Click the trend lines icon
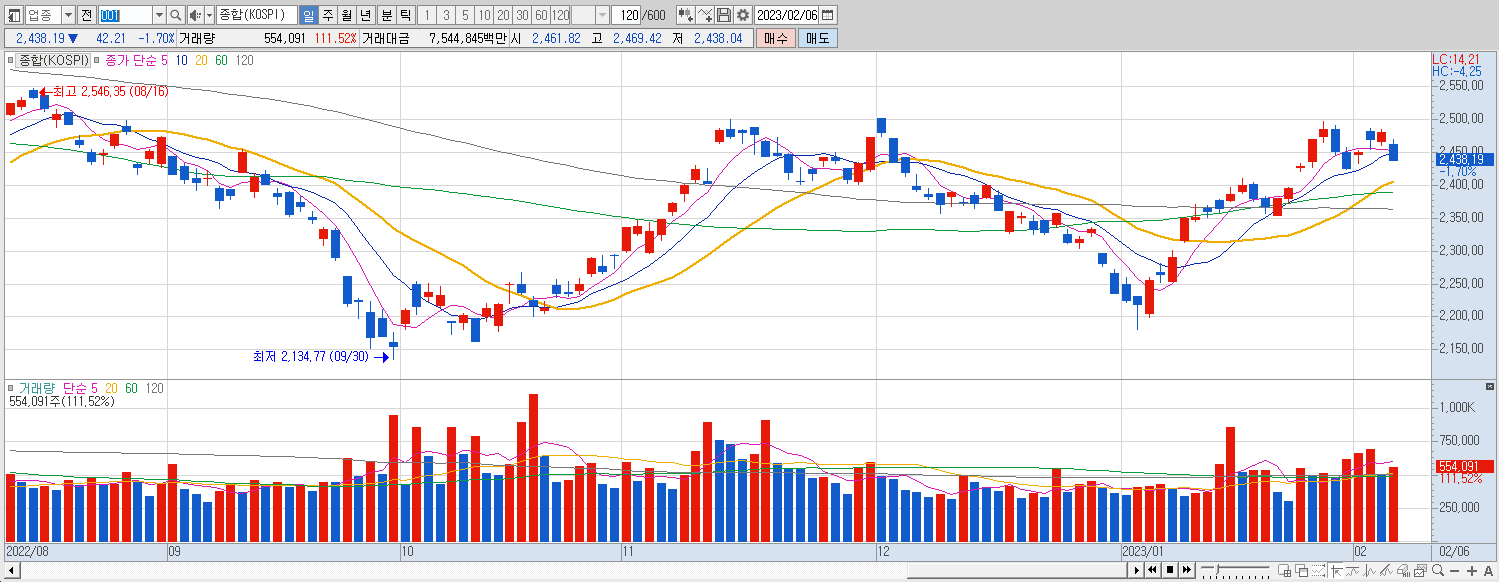 click(x=1386, y=571)
